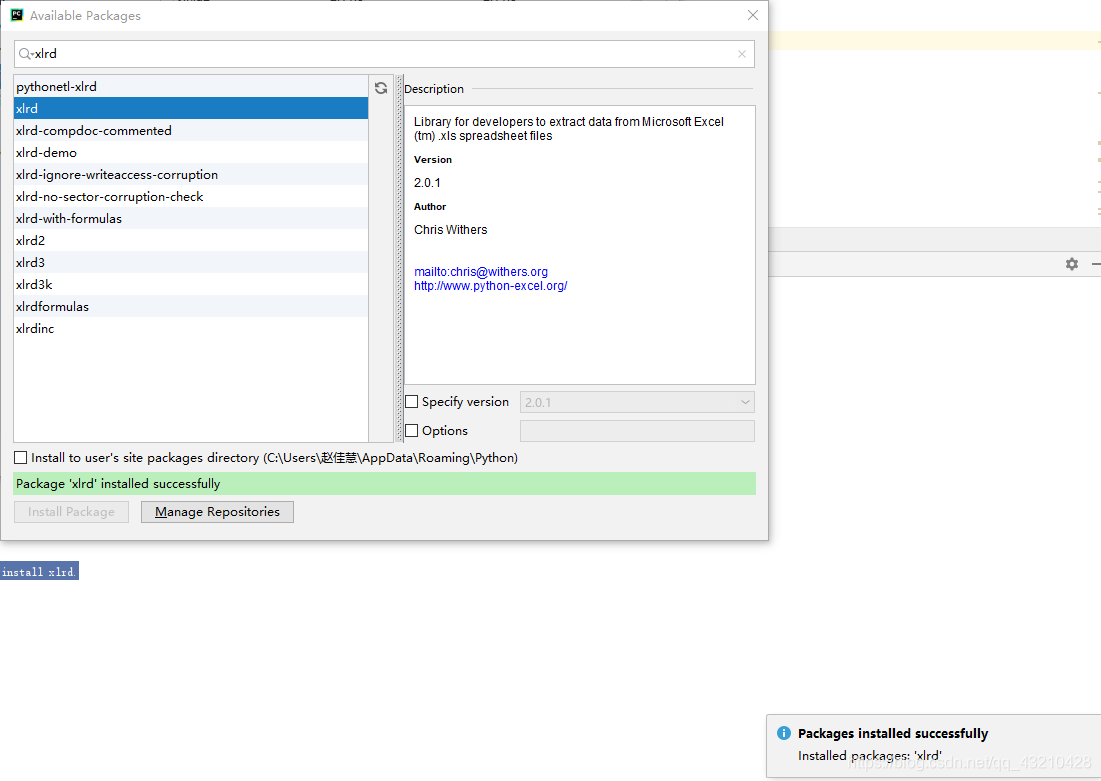The width and height of the screenshot is (1101, 781).
Task: Click the highlighted install xlrd text
Action: pos(39,571)
